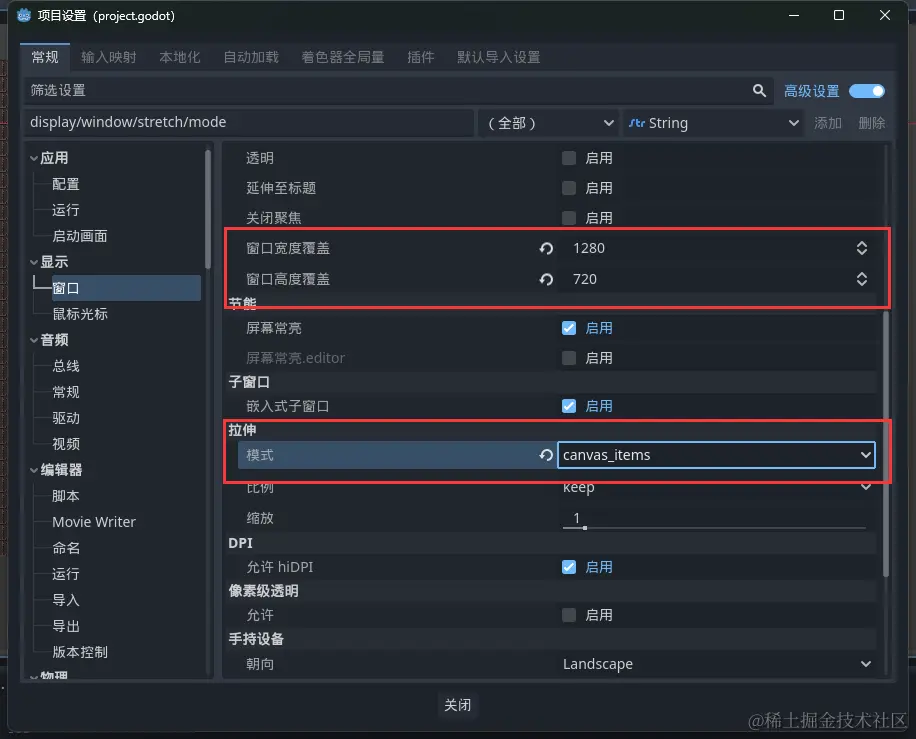Click the 添加 button
Screen dimensions: 916x739
coord(828,123)
